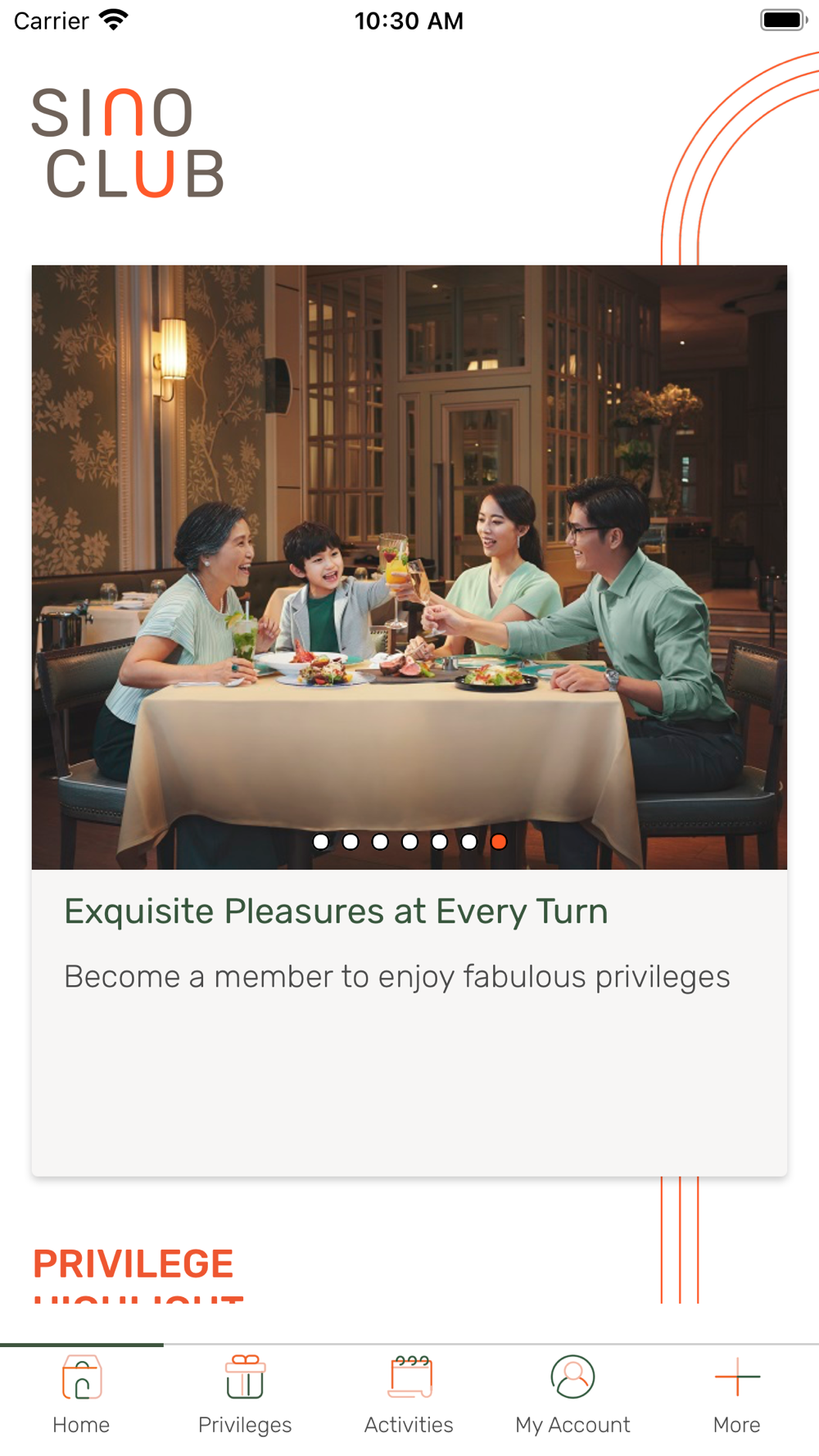This screenshot has width=819, height=1456.
Task: Select the active orange carousel dot
Action: click(x=498, y=841)
